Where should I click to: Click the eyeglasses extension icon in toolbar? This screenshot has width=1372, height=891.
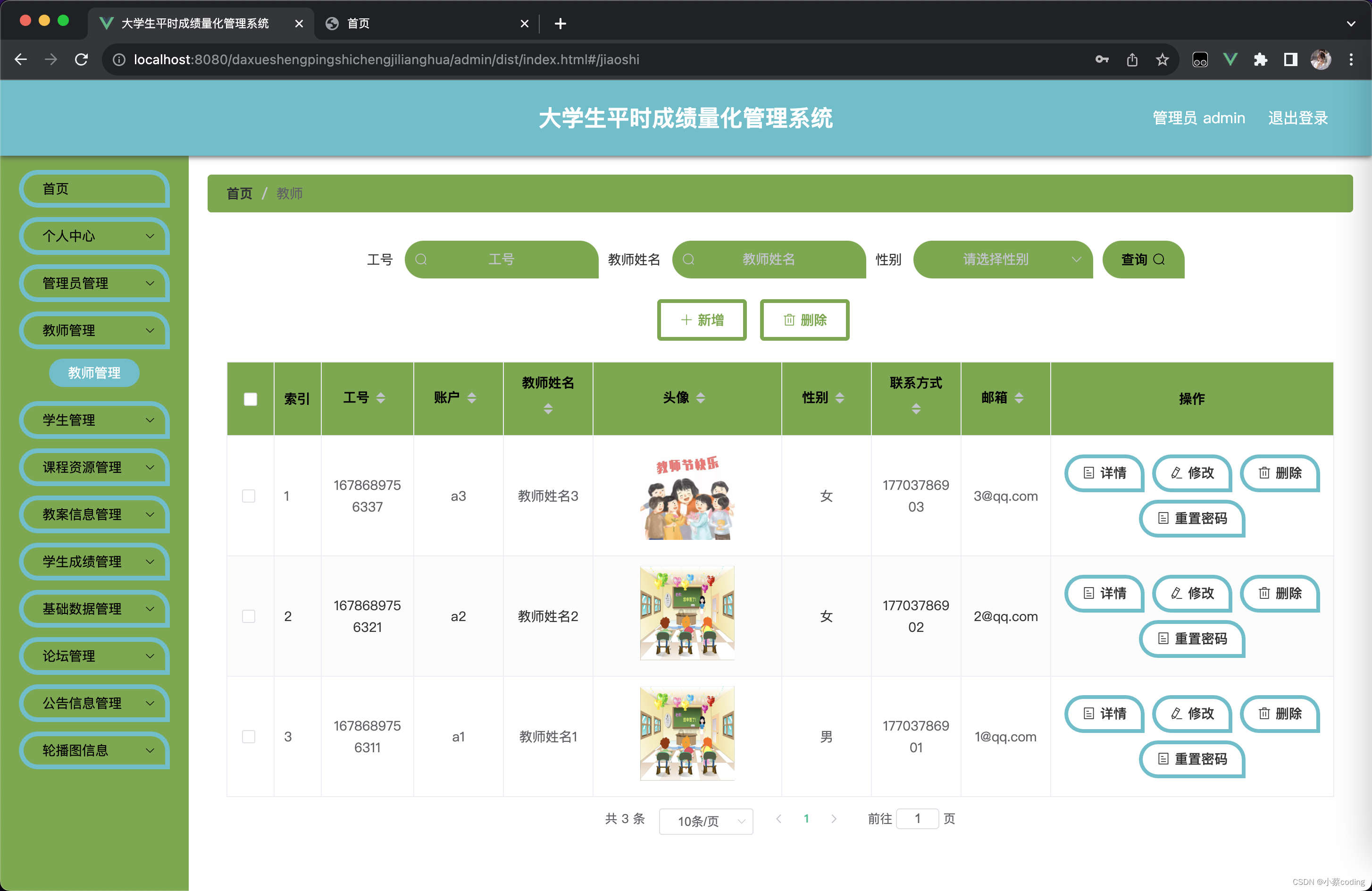click(1200, 59)
